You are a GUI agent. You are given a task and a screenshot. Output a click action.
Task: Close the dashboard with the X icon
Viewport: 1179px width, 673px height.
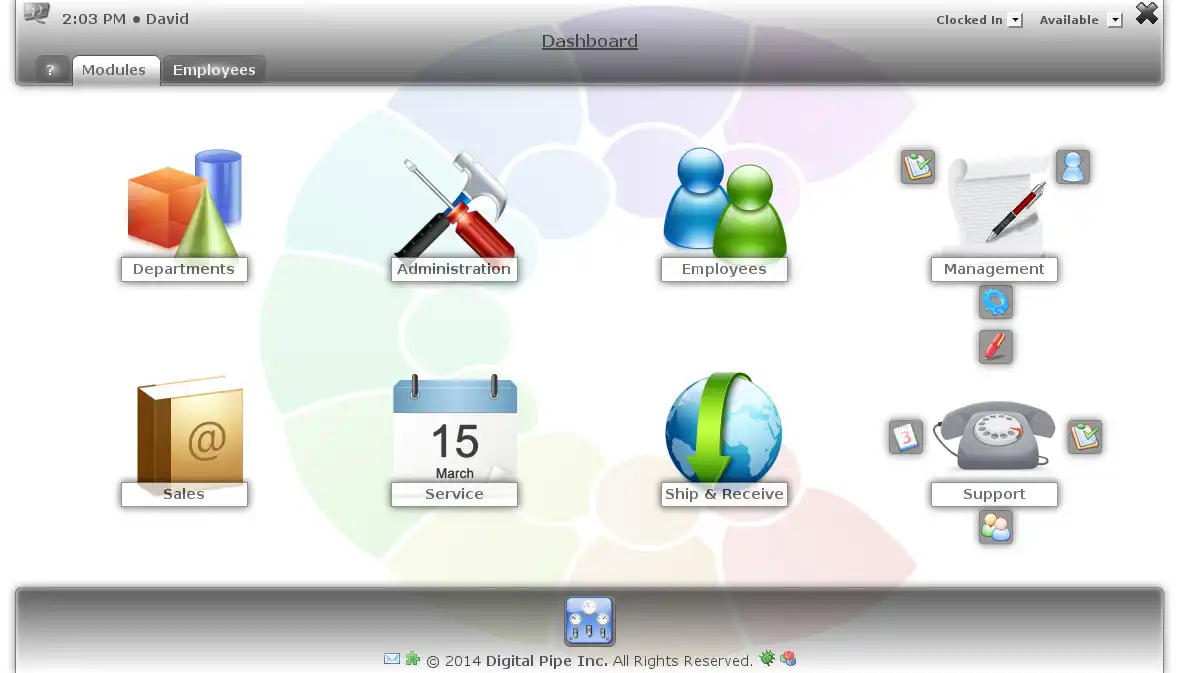(x=1147, y=14)
